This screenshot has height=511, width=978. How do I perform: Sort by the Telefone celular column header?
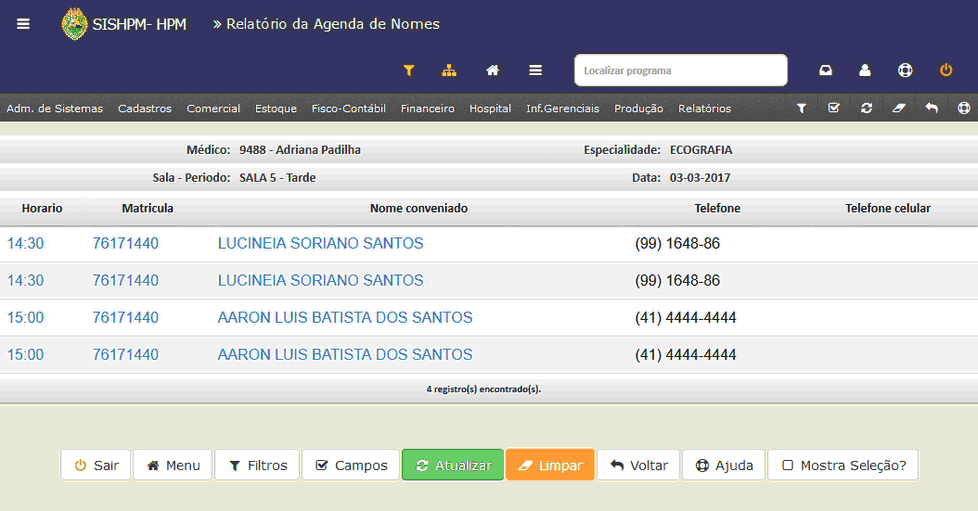888,208
